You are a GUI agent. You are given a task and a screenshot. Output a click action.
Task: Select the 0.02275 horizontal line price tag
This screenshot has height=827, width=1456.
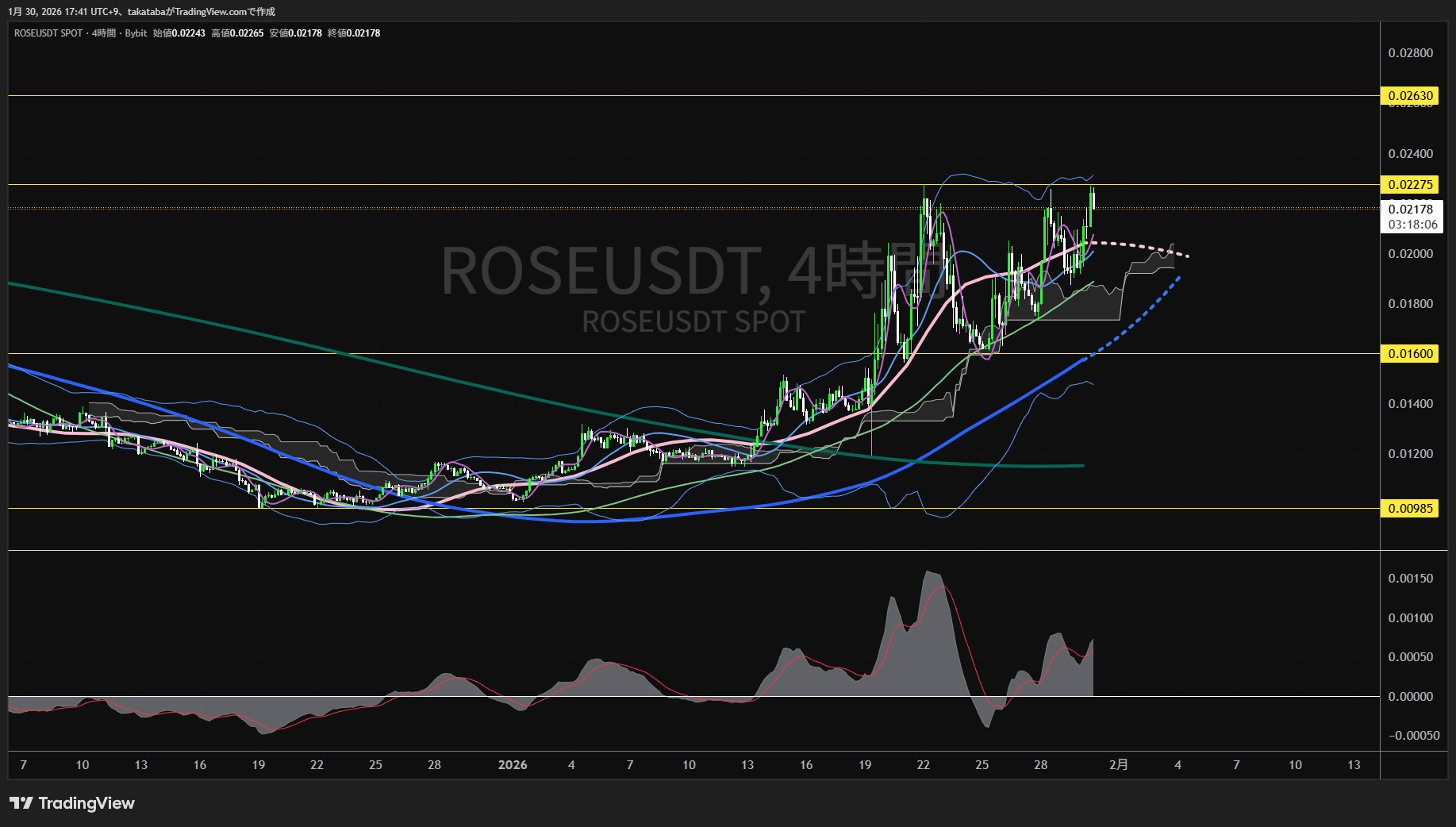pos(1410,185)
